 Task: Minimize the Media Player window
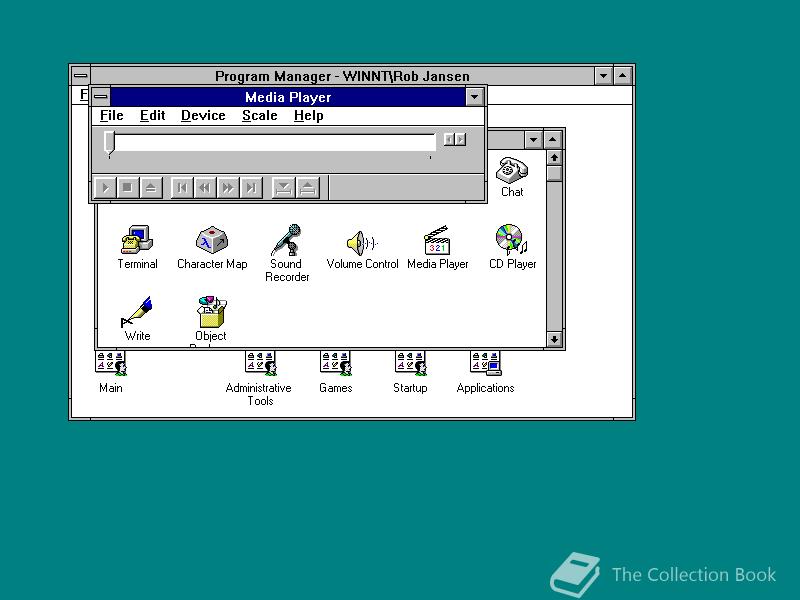(x=474, y=96)
